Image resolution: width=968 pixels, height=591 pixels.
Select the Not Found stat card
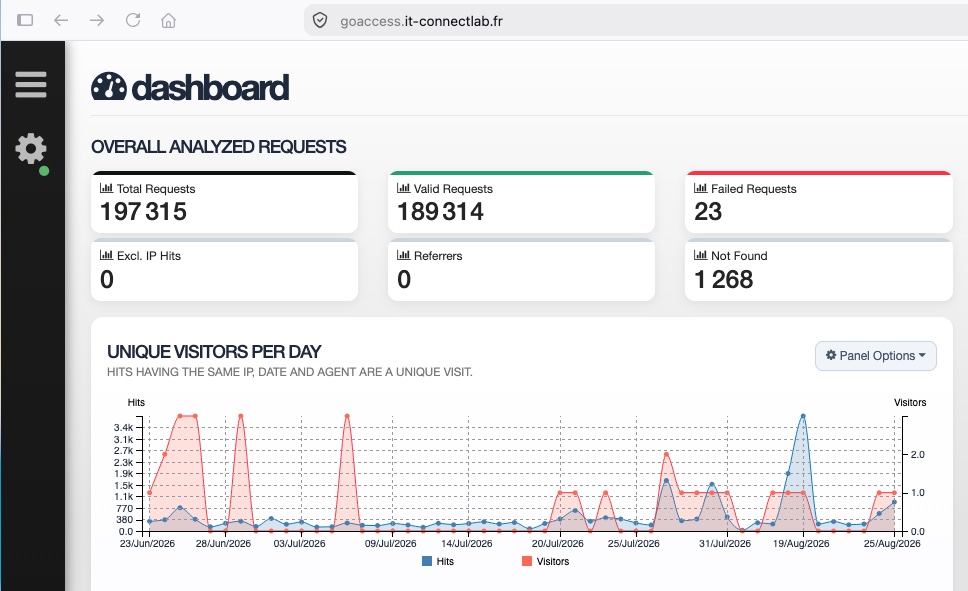pos(819,270)
